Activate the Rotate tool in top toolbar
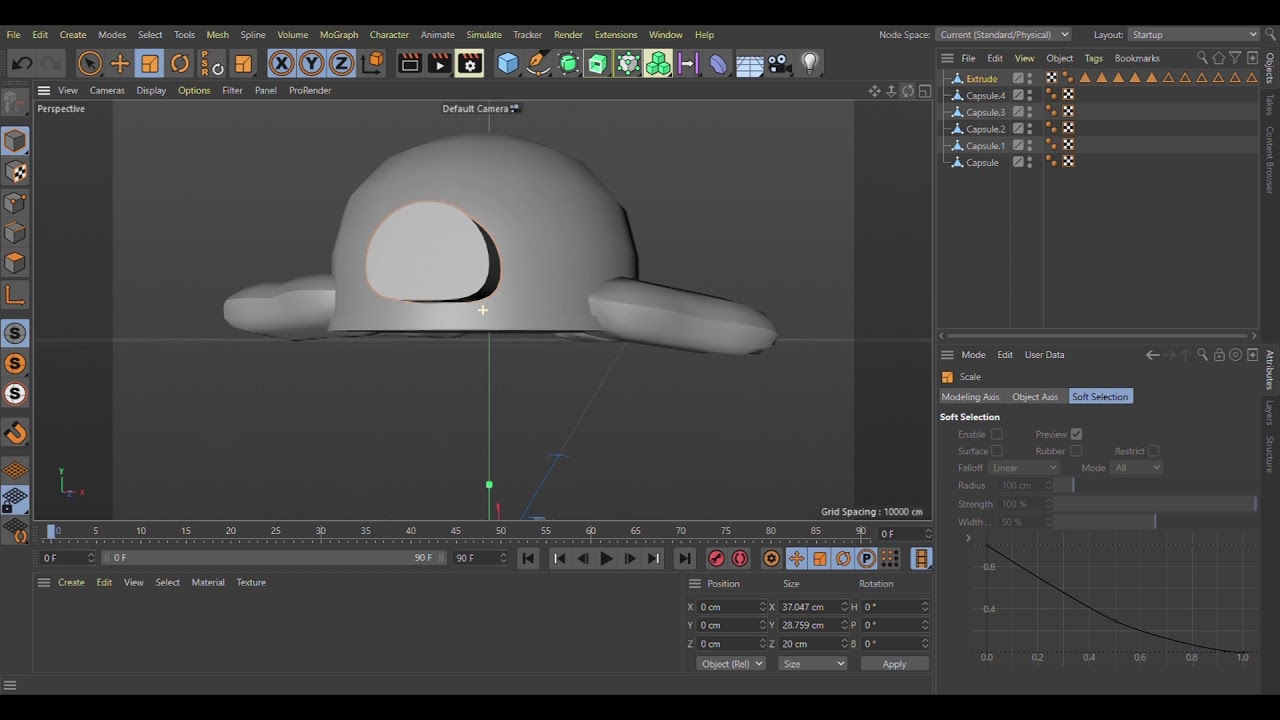The width and height of the screenshot is (1280, 720). tap(180, 64)
